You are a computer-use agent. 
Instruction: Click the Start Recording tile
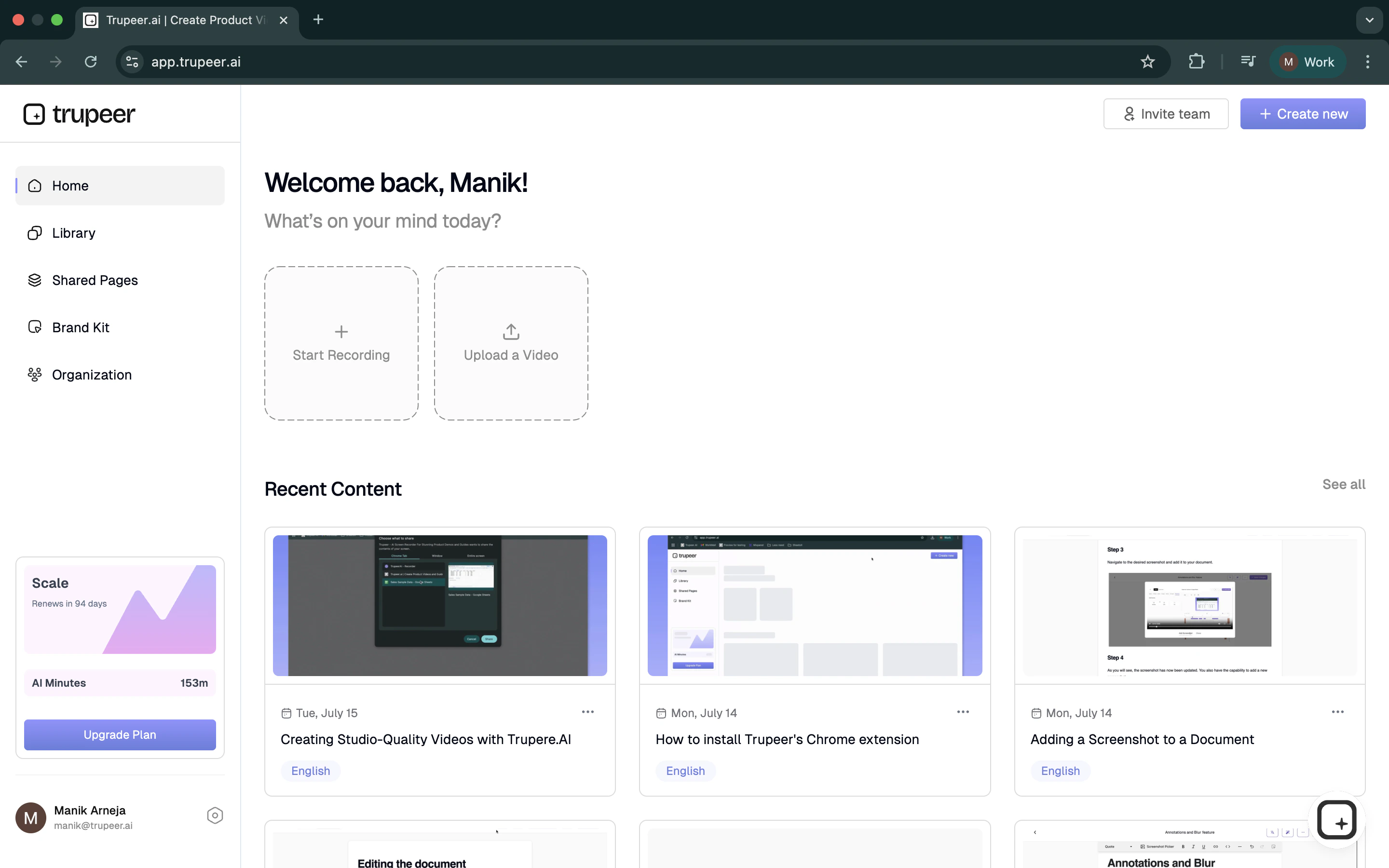pos(341,343)
